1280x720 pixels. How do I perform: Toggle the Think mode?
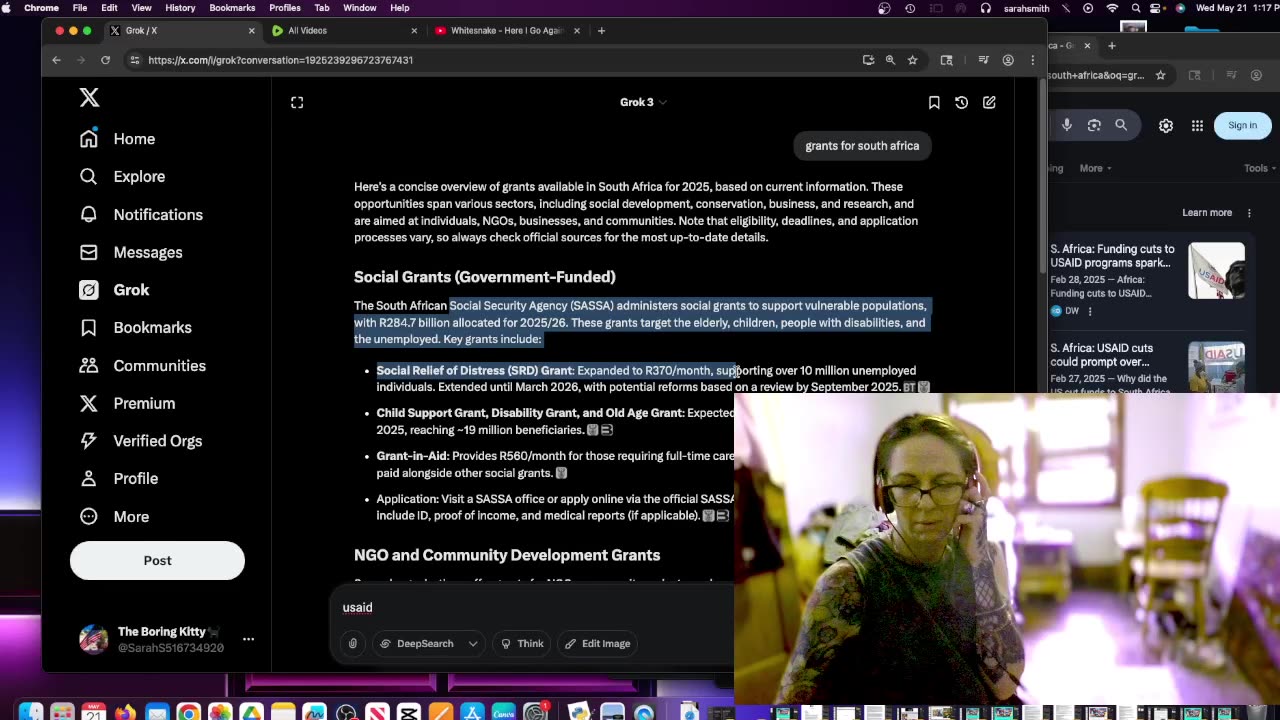click(x=522, y=643)
